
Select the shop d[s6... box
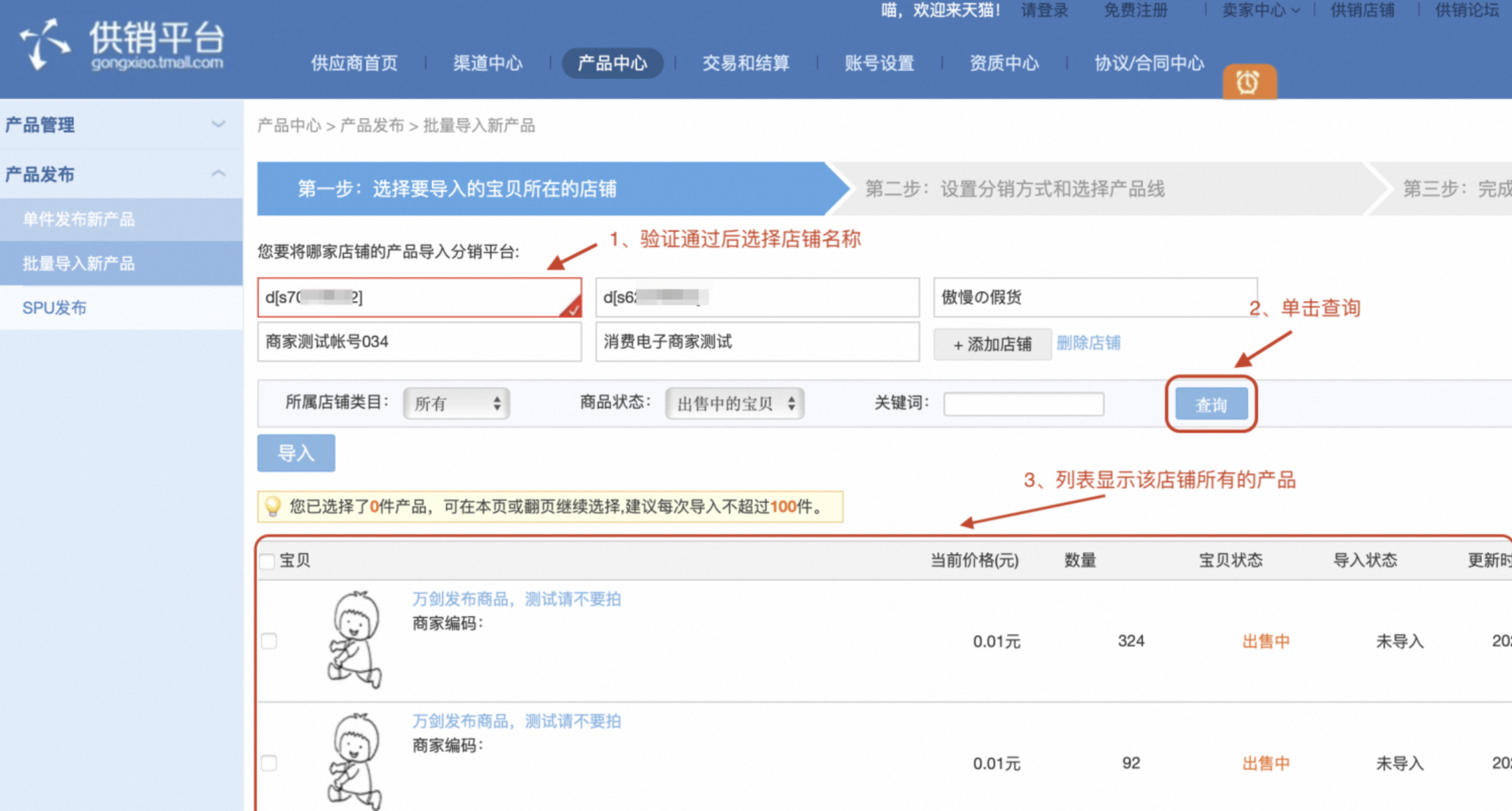click(x=757, y=297)
